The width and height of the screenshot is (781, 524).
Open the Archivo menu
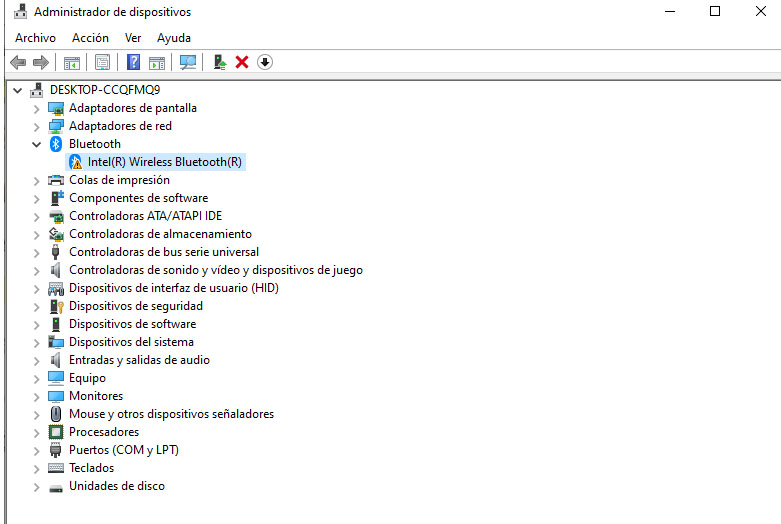(35, 38)
